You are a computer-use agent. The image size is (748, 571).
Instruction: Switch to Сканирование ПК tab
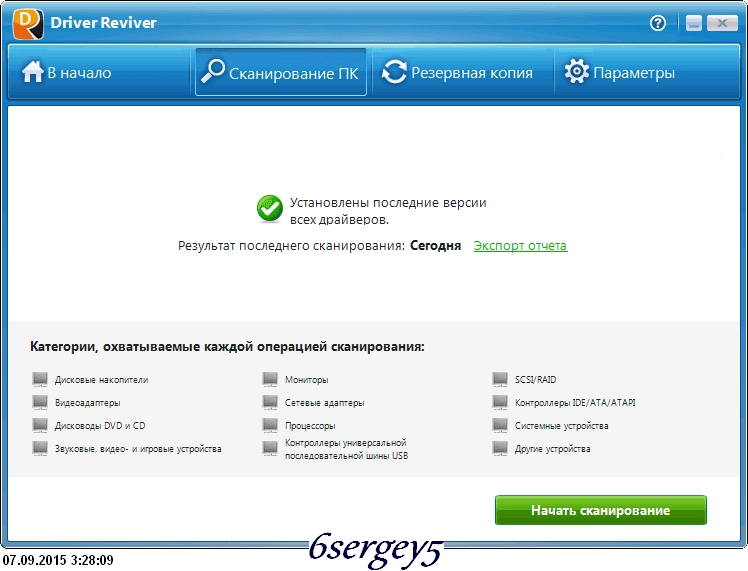click(281, 73)
